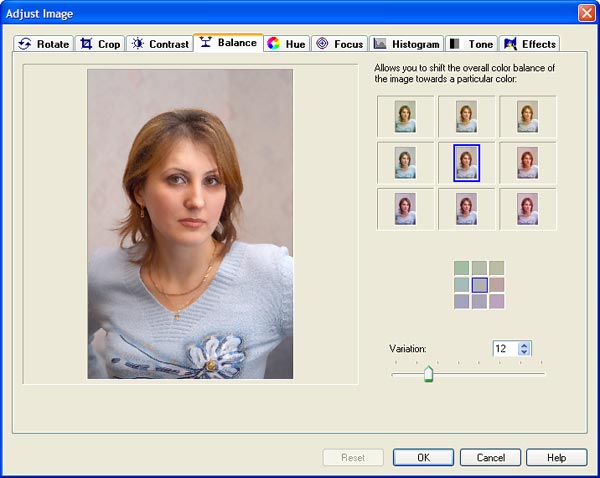Screen dimensions: 600x478
Task: Click the large portrait preview image
Action: coord(190,224)
